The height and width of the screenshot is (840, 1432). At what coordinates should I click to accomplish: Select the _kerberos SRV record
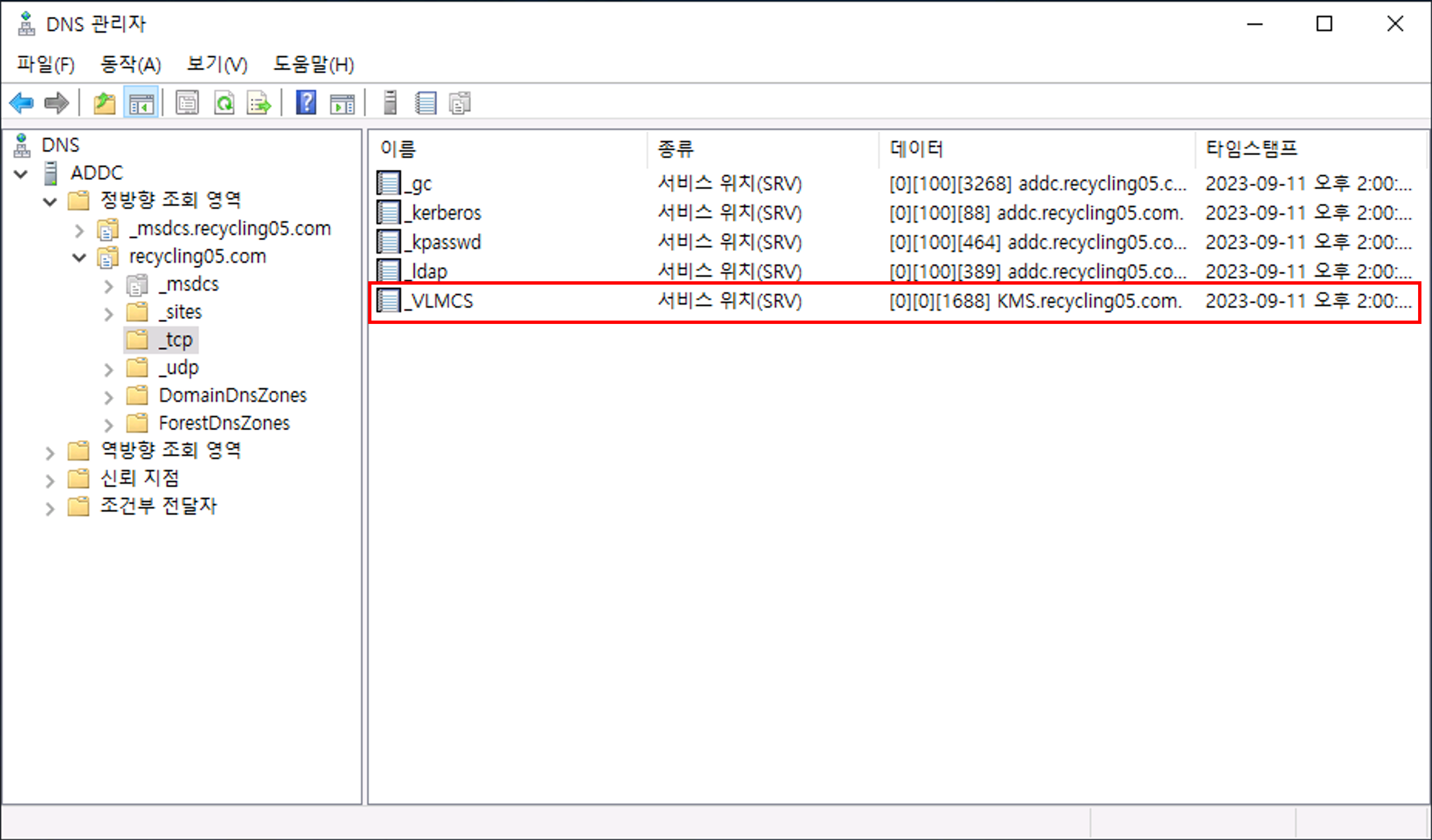coord(446,213)
